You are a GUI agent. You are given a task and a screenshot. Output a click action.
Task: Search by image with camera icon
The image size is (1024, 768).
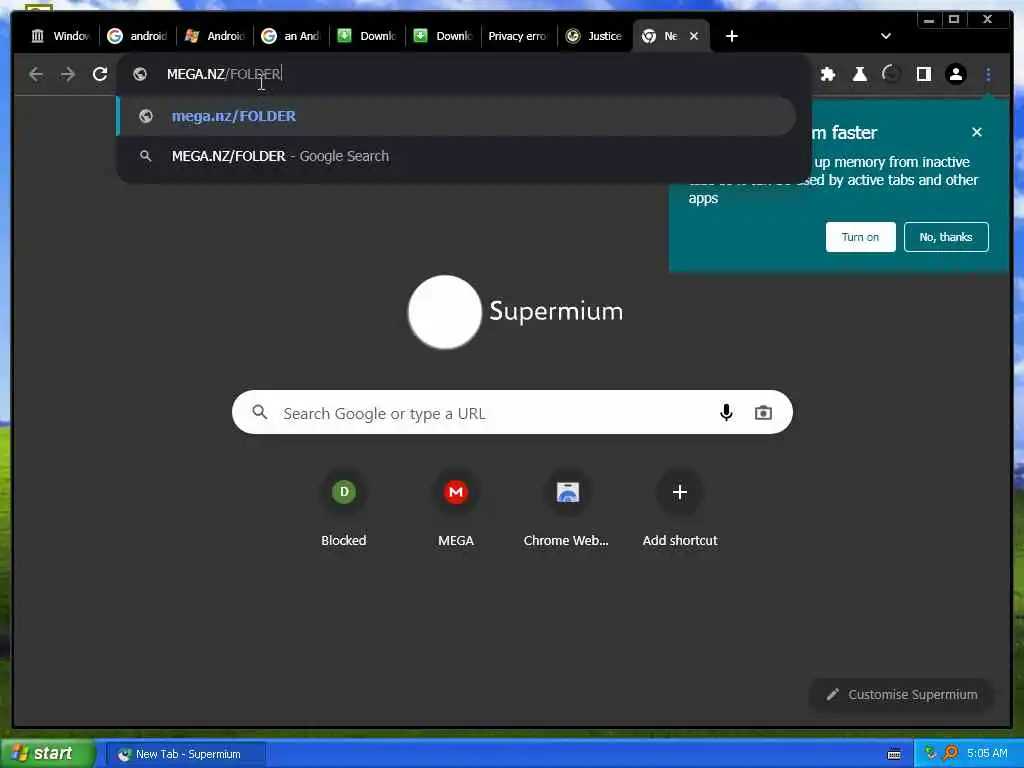pyautogui.click(x=763, y=413)
